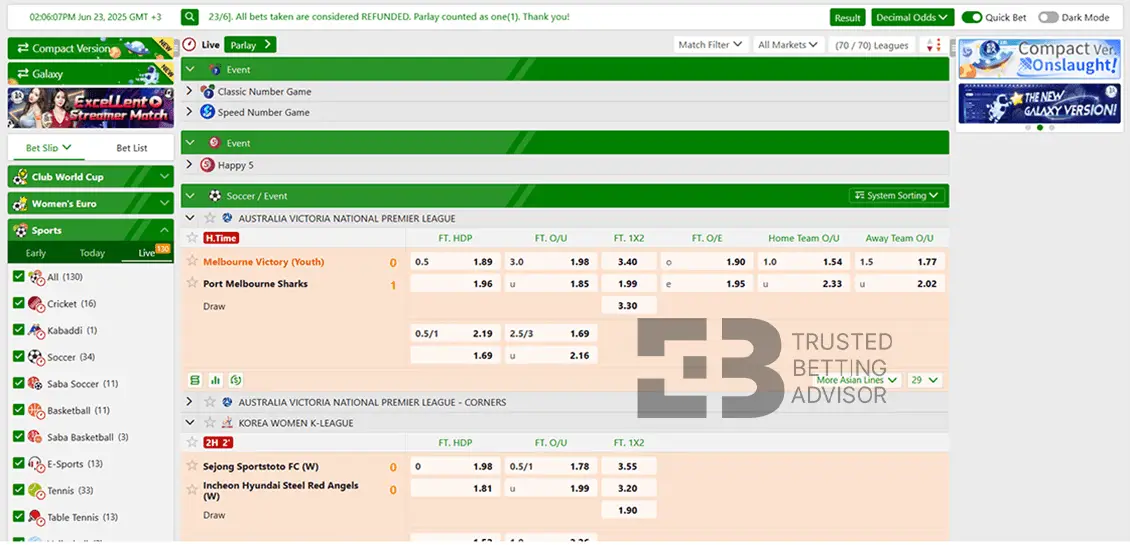Open the New Galaxy Version banner
Image resolution: width=1130 pixels, height=545 pixels.
tap(1039, 104)
